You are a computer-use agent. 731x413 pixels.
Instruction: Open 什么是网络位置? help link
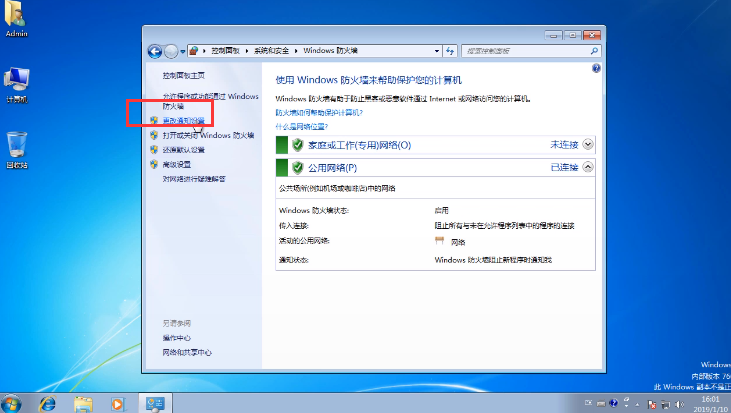coord(302,126)
